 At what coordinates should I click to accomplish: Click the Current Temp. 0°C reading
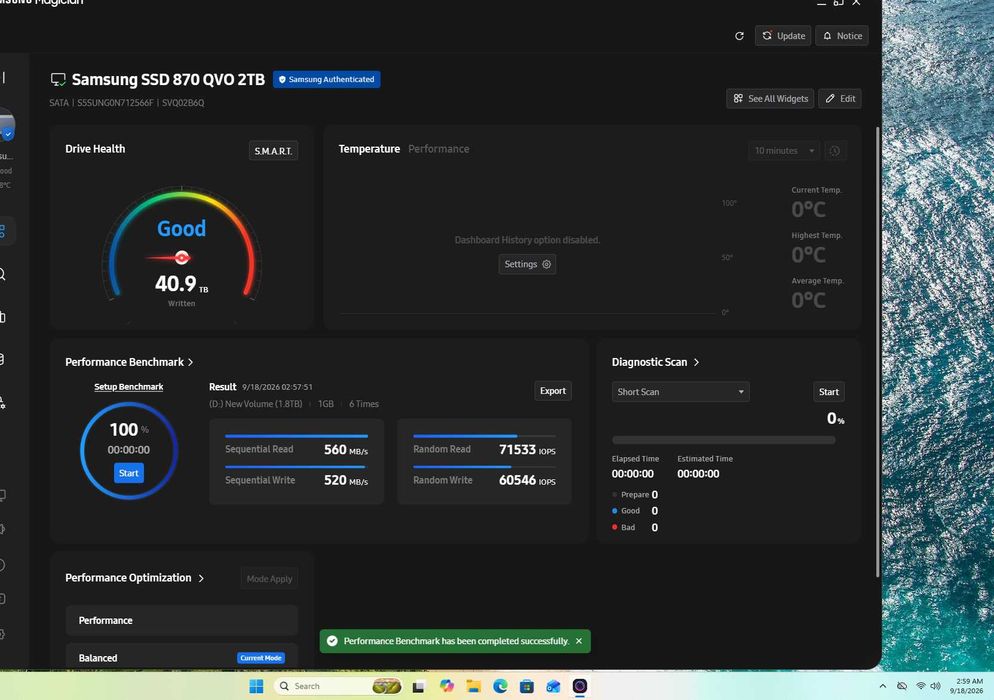tap(808, 209)
